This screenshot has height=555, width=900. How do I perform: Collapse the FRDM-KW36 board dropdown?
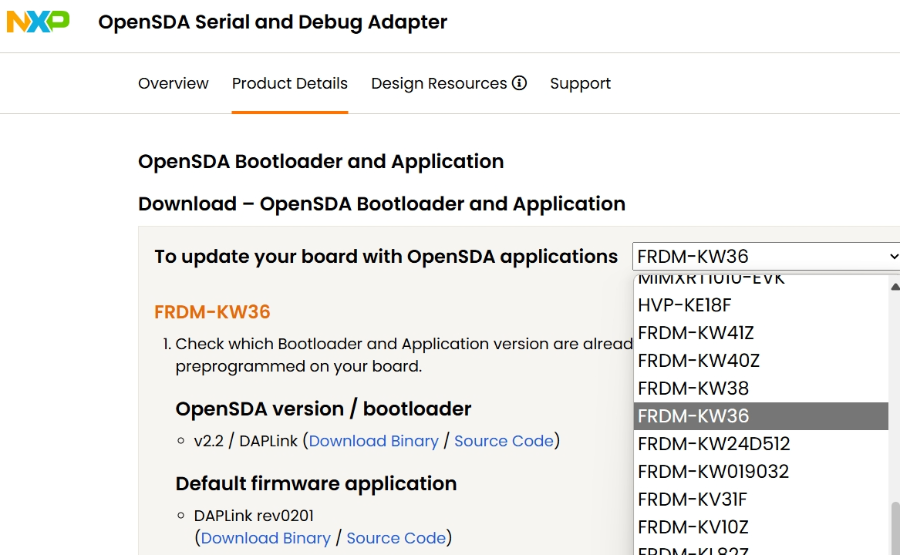pyautogui.click(x=766, y=257)
